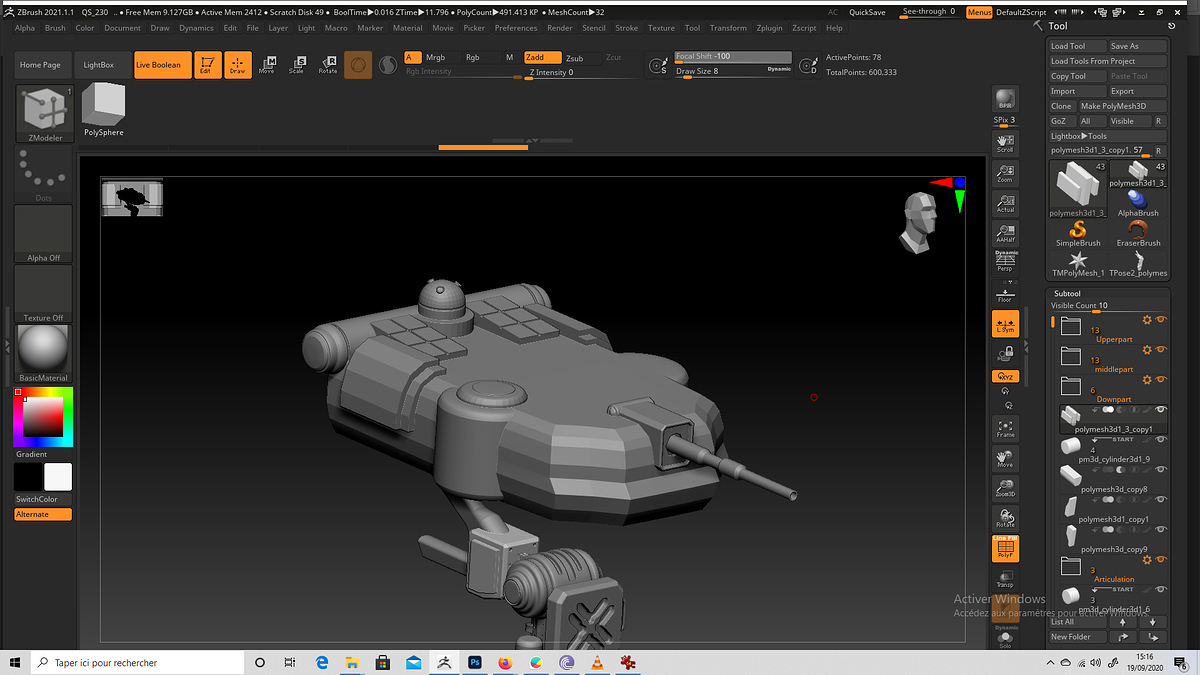1200x675 pixels.
Task: Select the ZModeler brush thumbnail
Action: [x=45, y=114]
